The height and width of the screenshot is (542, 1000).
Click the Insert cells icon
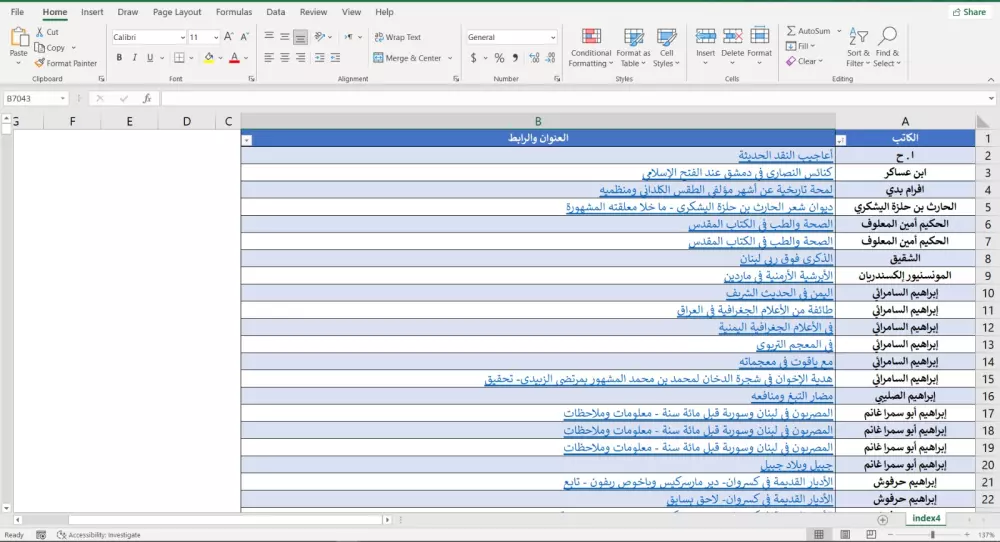point(705,37)
